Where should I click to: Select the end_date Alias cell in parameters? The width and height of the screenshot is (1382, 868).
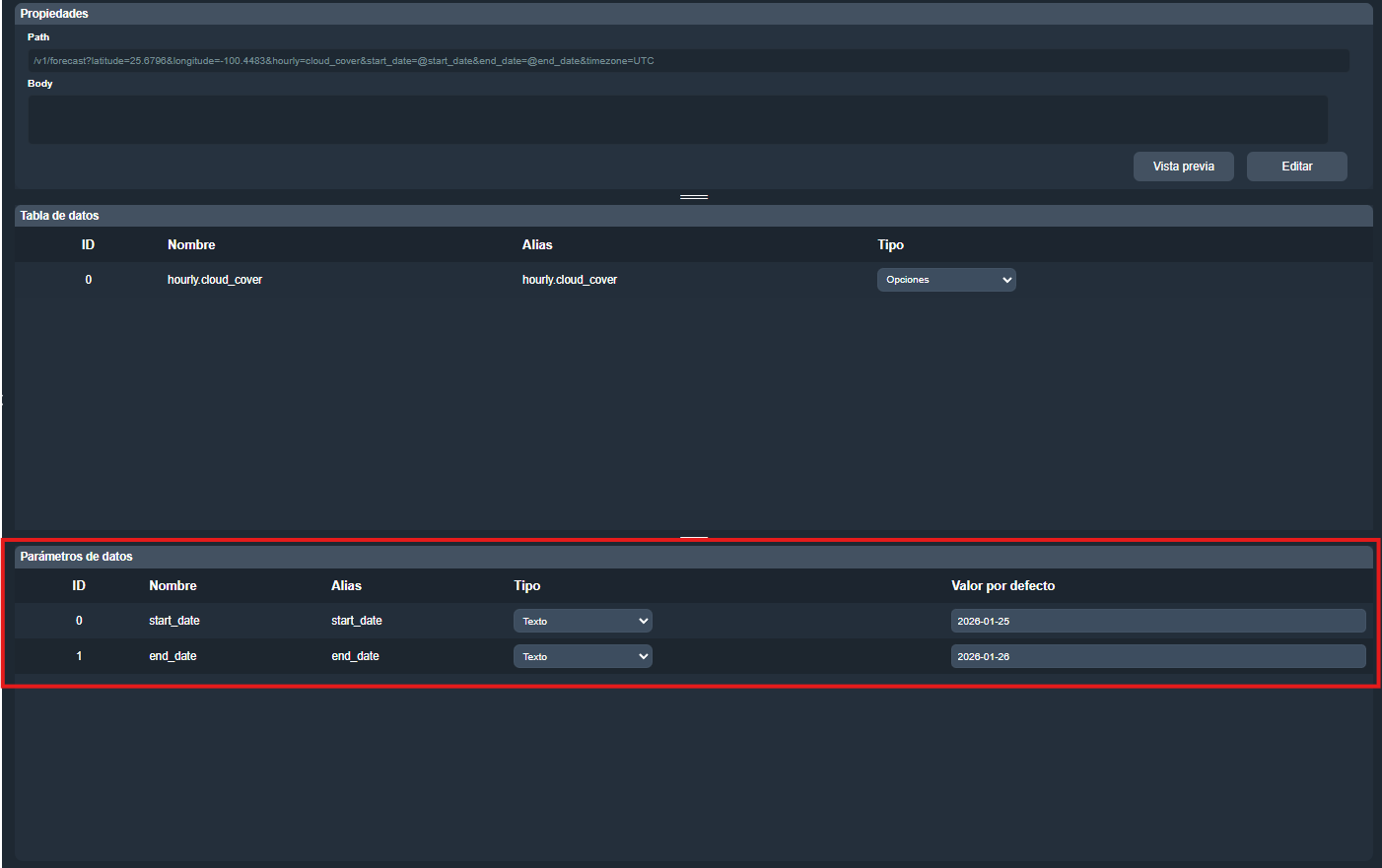coord(356,656)
